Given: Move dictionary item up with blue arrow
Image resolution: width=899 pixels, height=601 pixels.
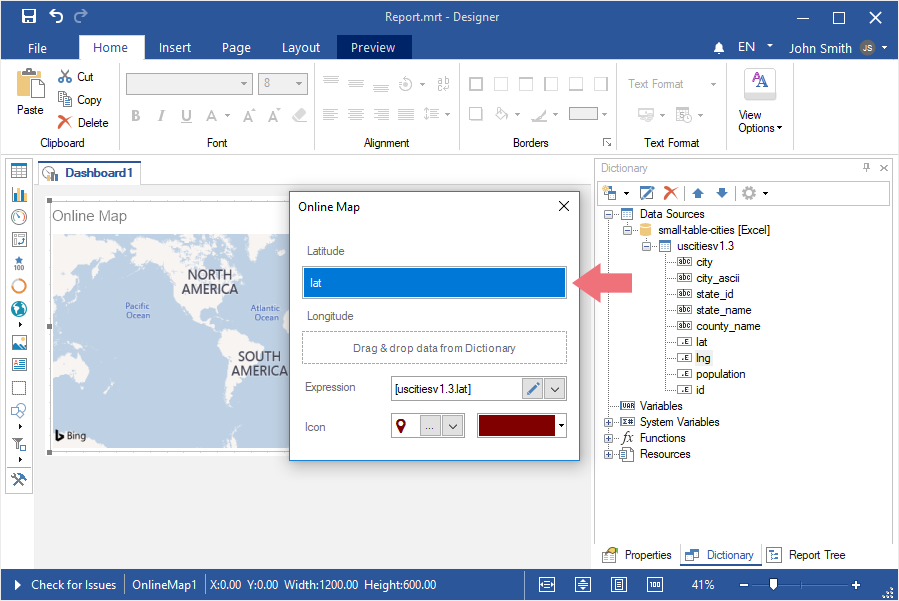Looking at the screenshot, I should [698, 193].
